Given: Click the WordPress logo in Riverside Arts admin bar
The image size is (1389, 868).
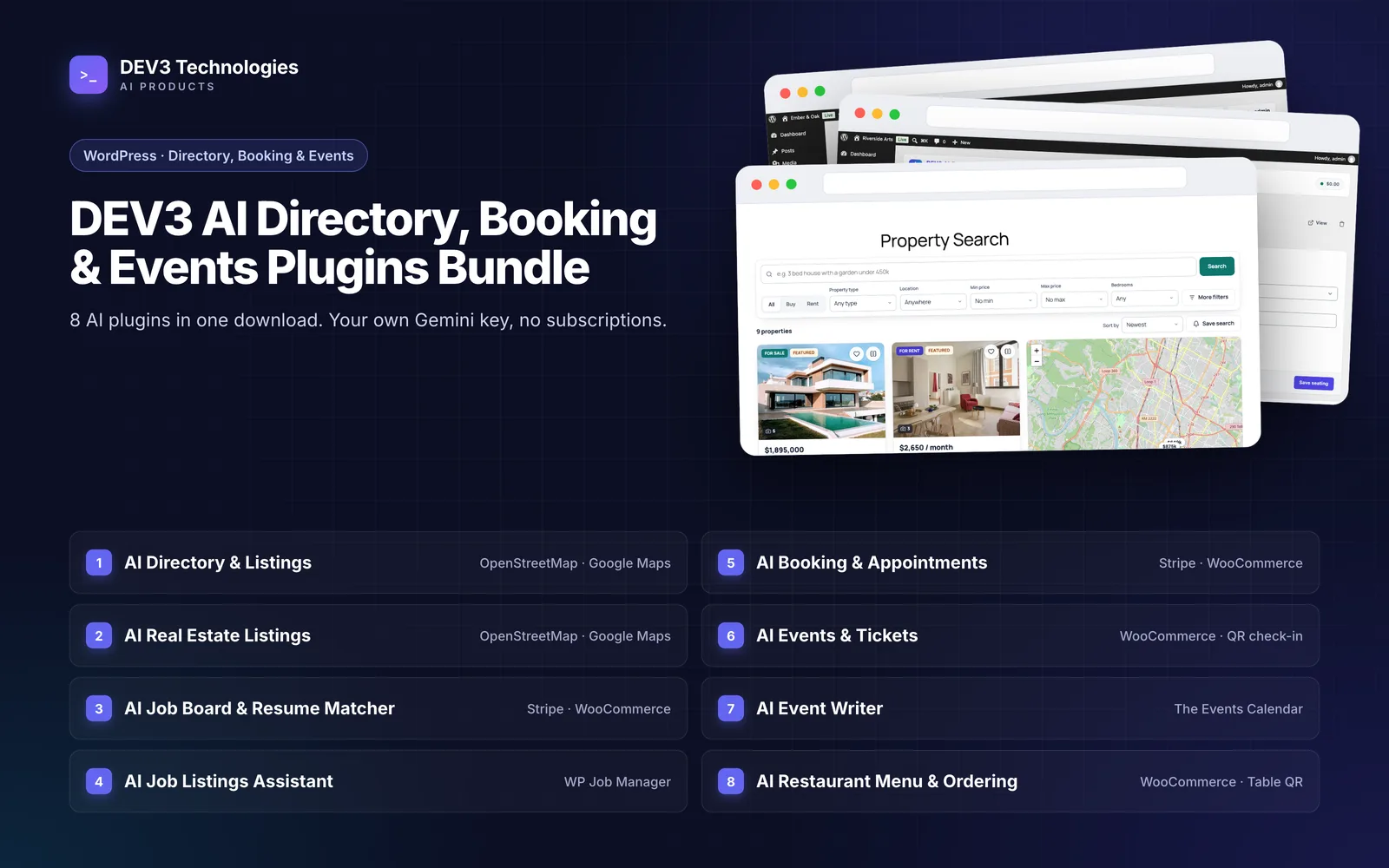Looking at the screenshot, I should coord(844,137).
